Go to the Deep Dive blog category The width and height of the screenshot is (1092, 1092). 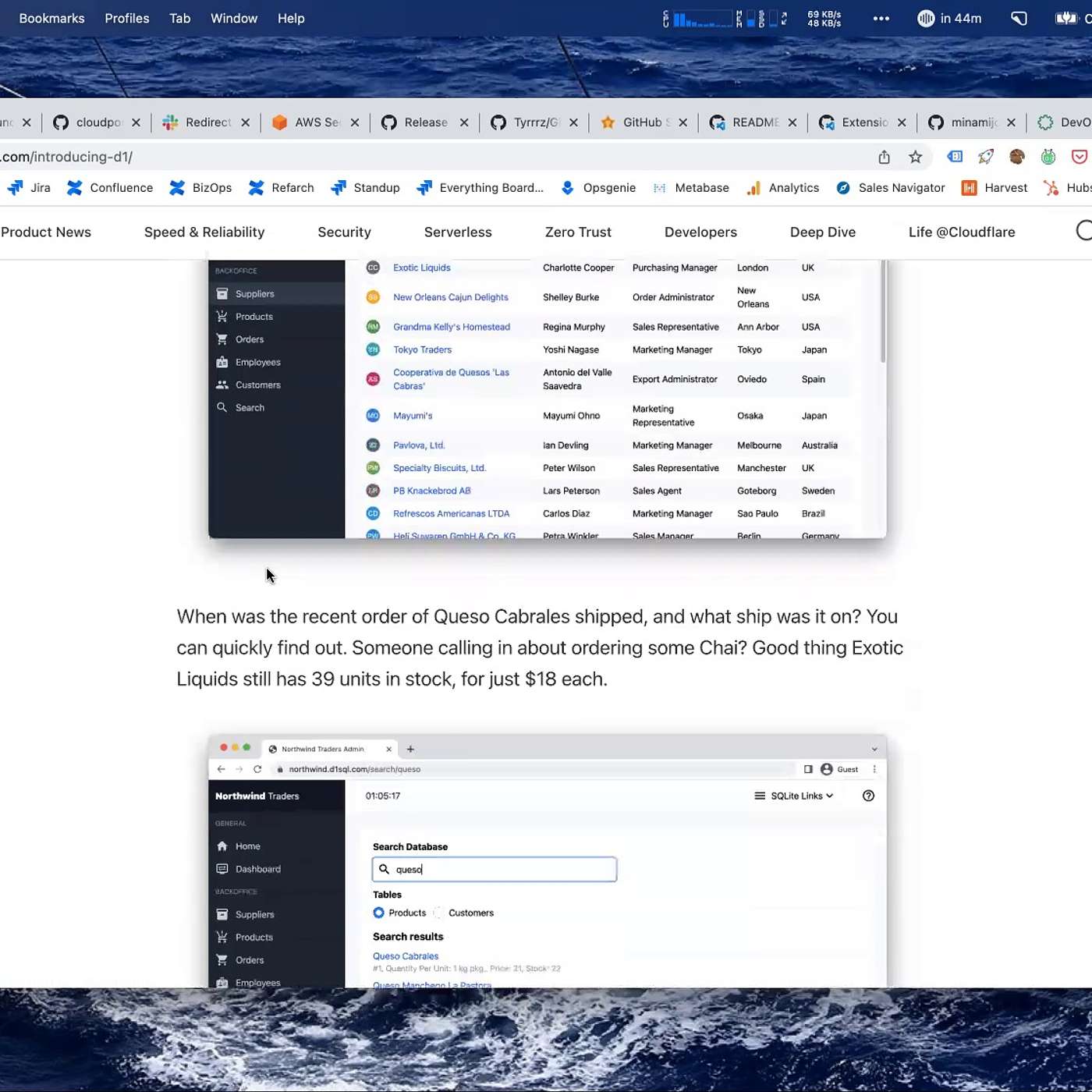pos(823,232)
